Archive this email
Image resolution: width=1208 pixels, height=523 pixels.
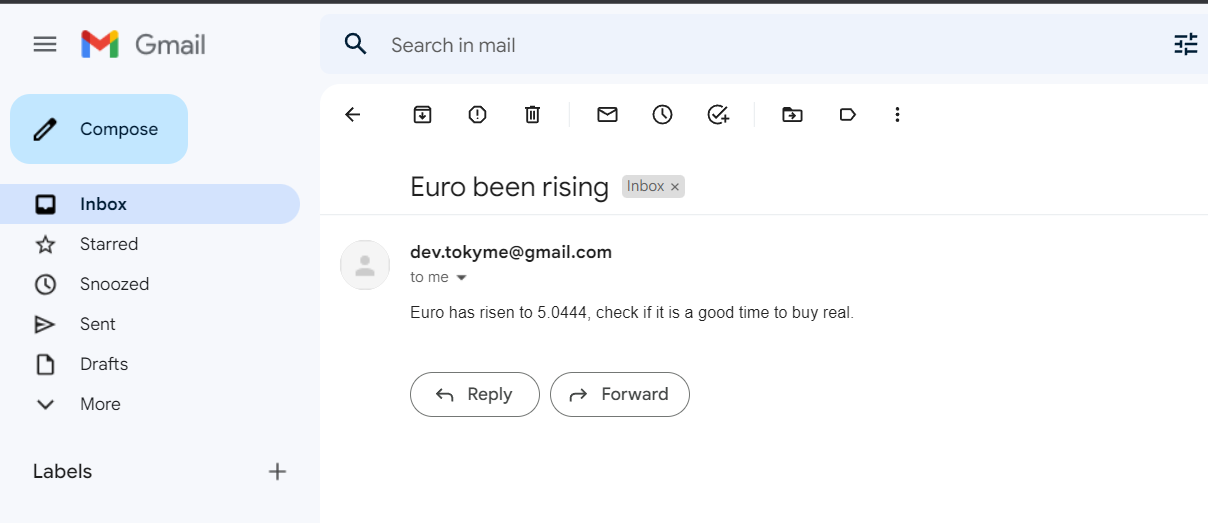[x=422, y=114]
